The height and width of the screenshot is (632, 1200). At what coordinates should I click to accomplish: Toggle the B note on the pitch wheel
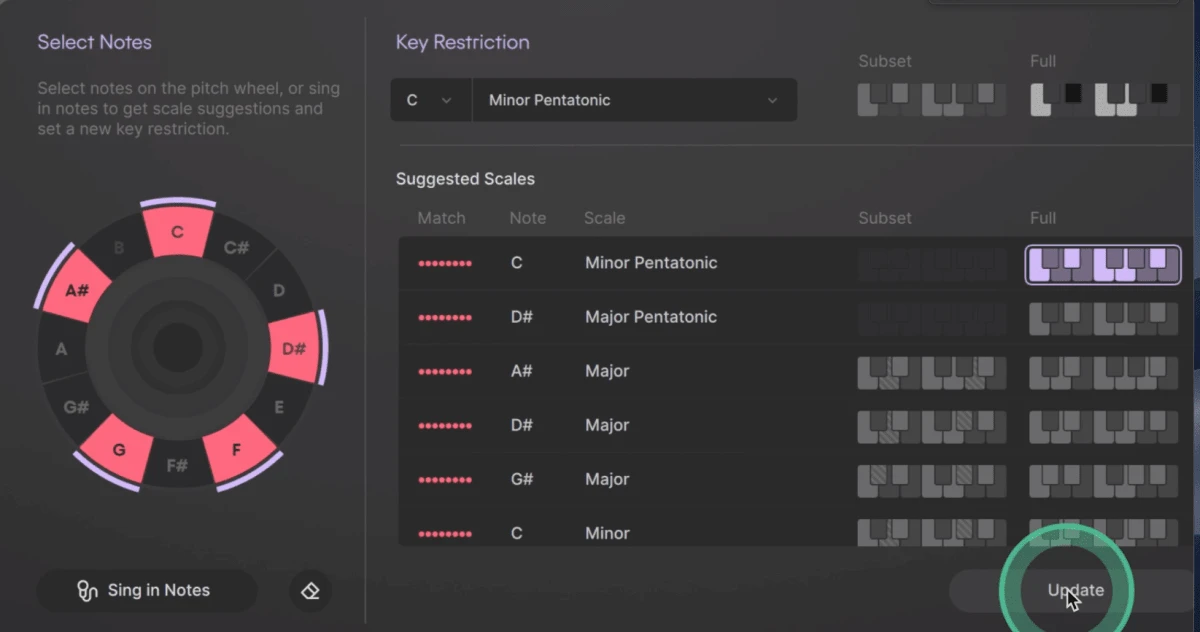tap(119, 247)
